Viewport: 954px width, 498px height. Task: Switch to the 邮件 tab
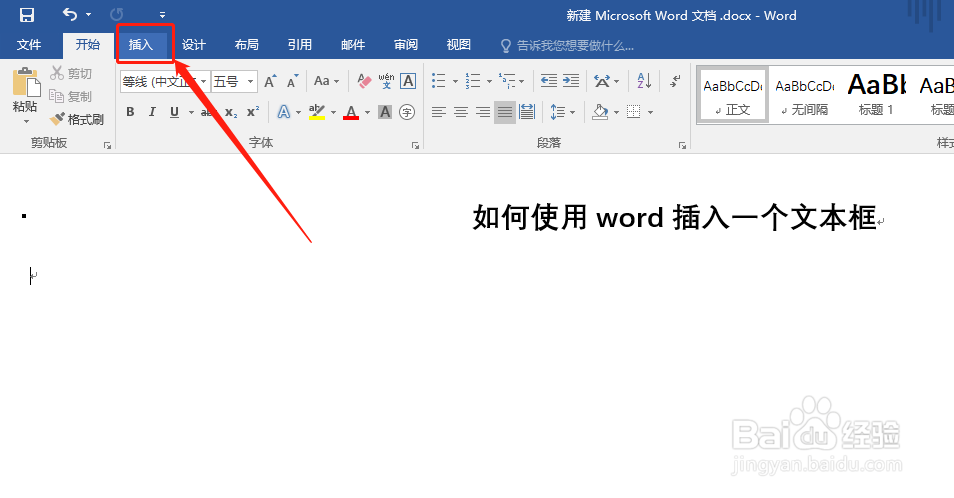coord(353,45)
